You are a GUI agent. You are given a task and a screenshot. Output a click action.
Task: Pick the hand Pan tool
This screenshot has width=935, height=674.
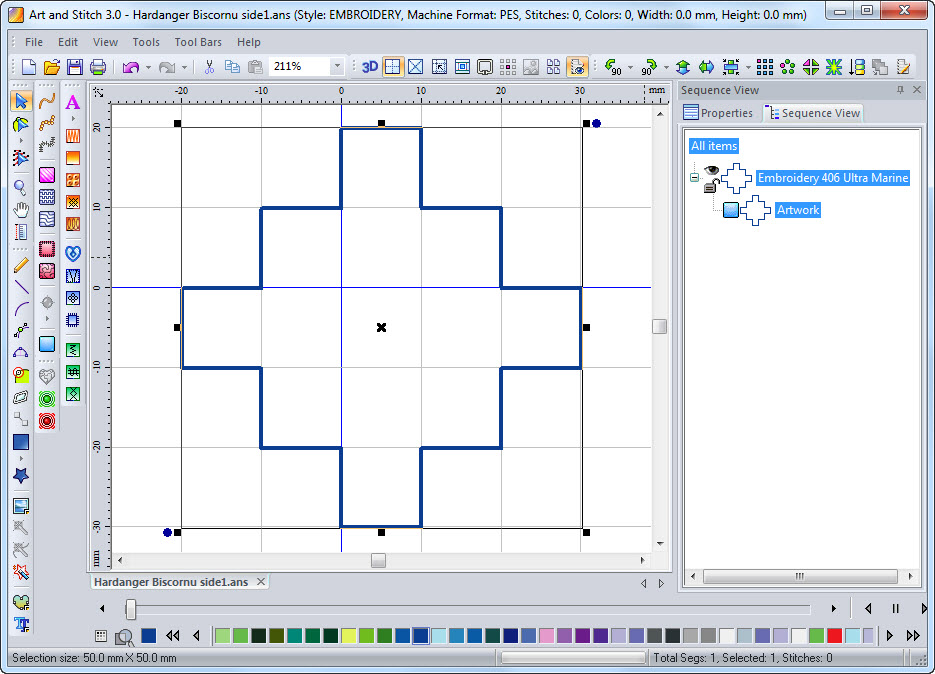[x=21, y=209]
